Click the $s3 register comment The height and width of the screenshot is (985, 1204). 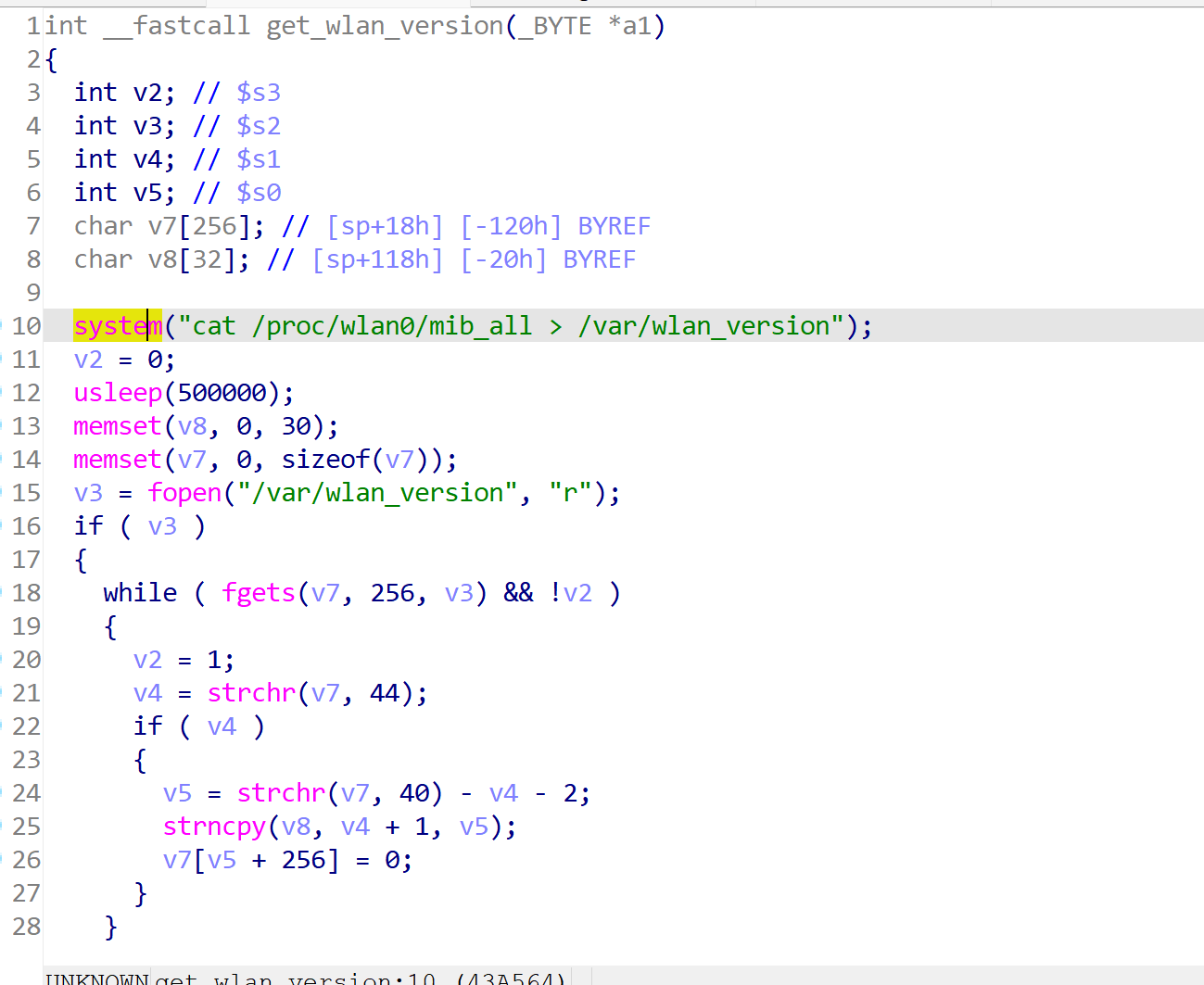tap(258, 93)
